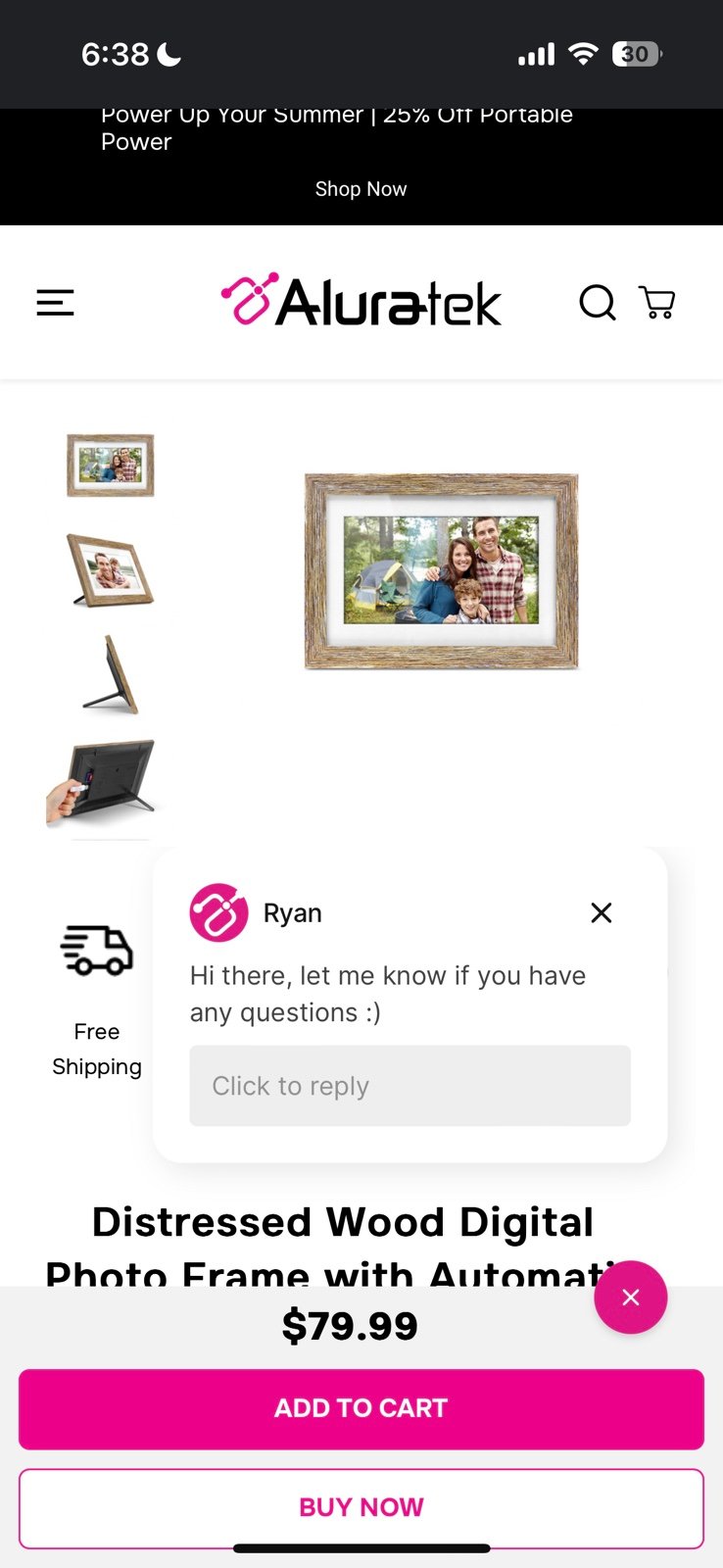The height and width of the screenshot is (1568, 723).
Task: Tap the Wi-Fi status icon
Action: coord(583,54)
